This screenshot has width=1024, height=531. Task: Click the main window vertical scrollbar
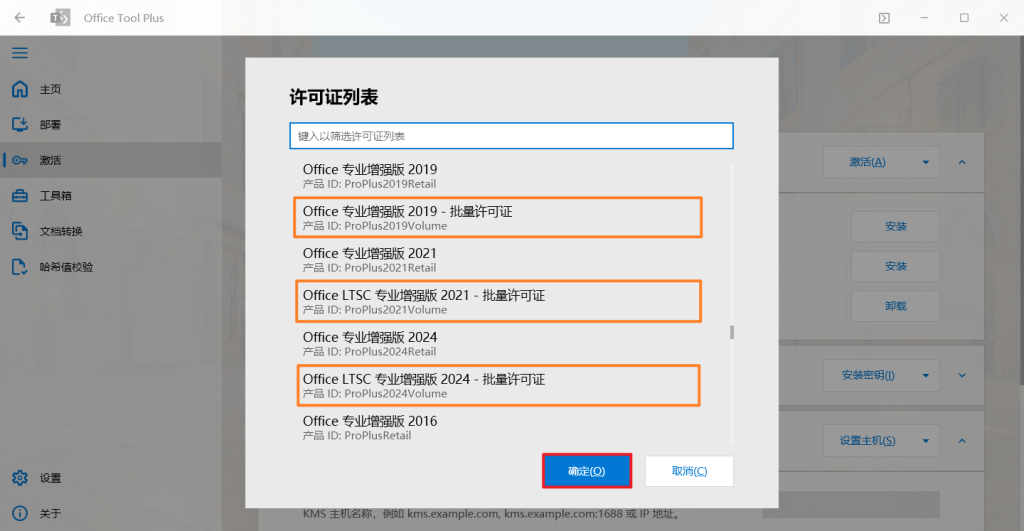point(1021,209)
